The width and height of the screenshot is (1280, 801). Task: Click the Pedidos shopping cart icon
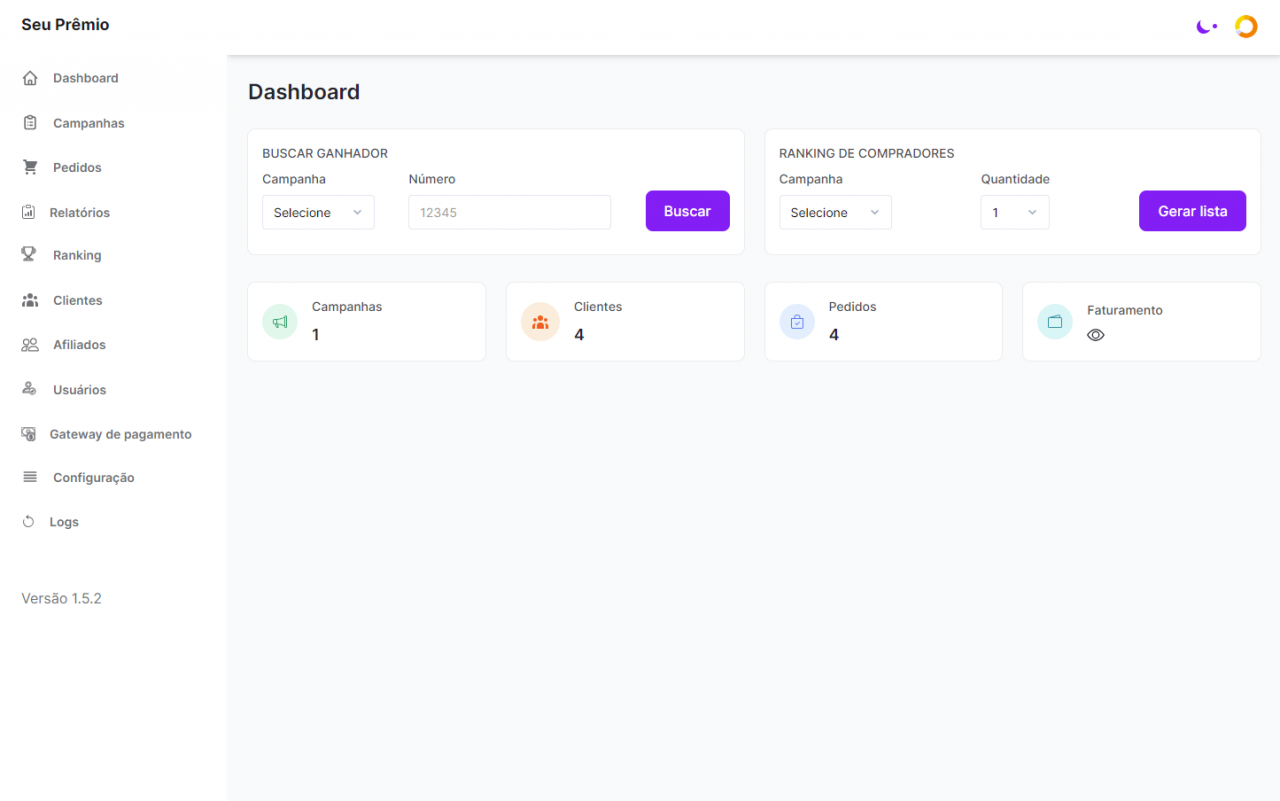(x=30, y=167)
